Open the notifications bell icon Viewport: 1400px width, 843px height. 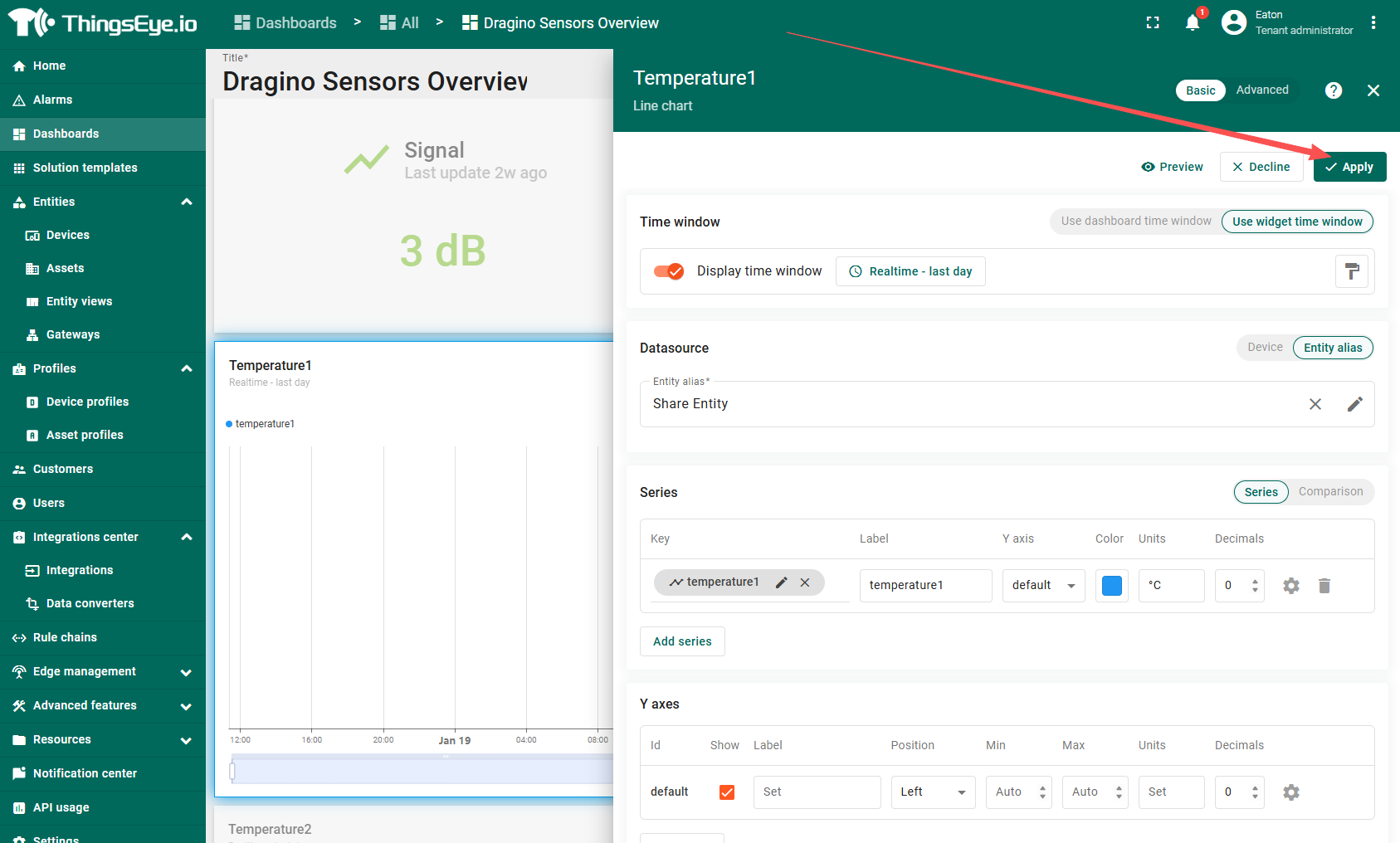pyautogui.click(x=1192, y=23)
